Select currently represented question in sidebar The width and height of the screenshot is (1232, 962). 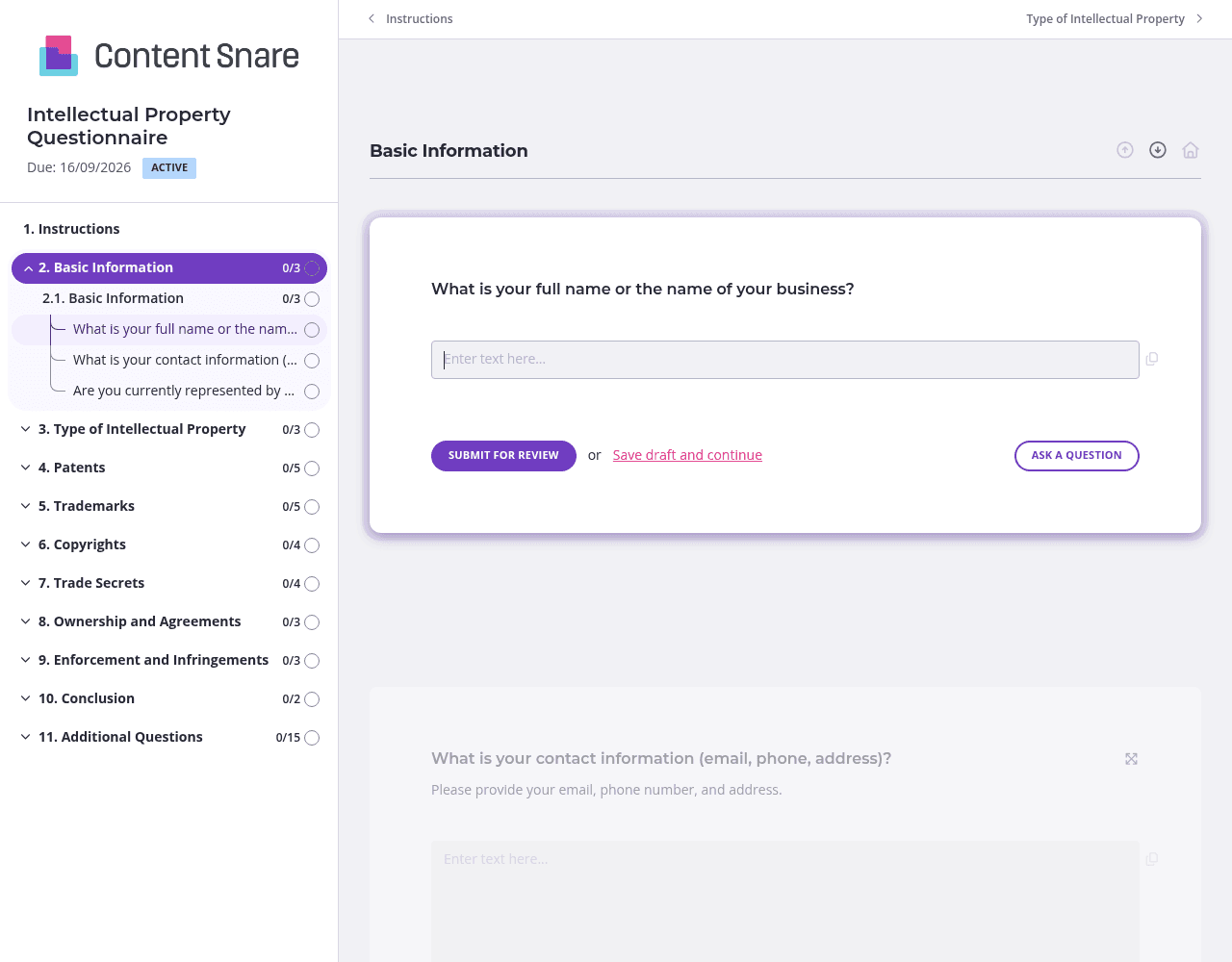pyautogui.click(x=184, y=391)
